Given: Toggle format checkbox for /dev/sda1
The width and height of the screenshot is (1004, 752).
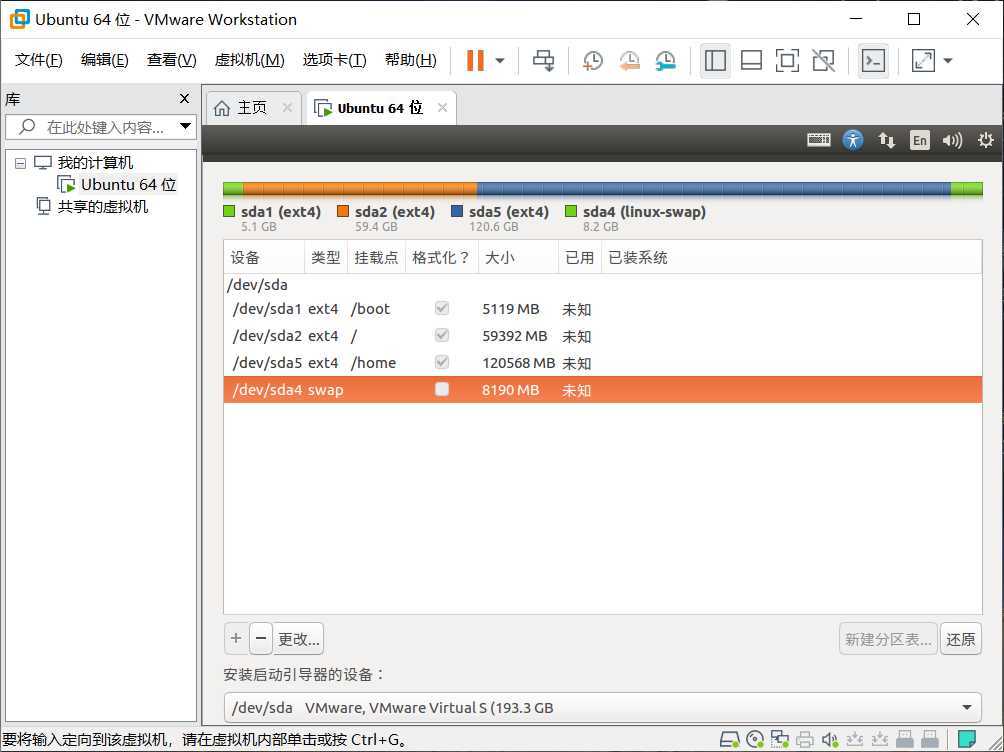Looking at the screenshot, I should point(442,308).
